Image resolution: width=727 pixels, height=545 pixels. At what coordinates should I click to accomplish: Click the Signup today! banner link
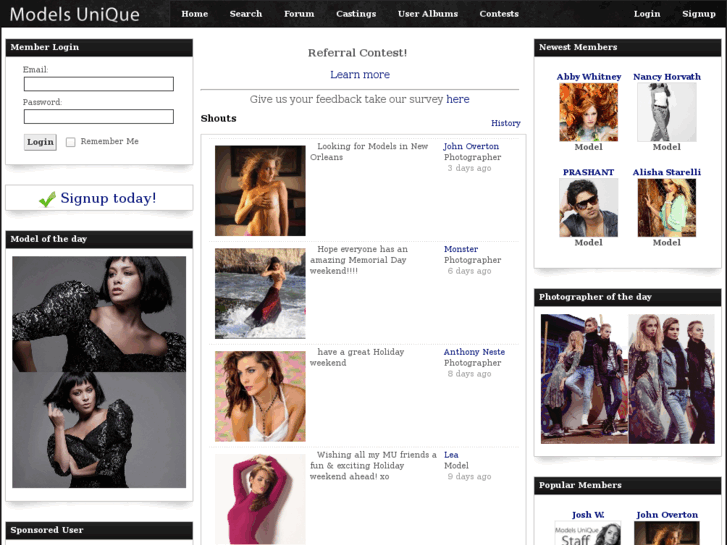click(108, 198)
